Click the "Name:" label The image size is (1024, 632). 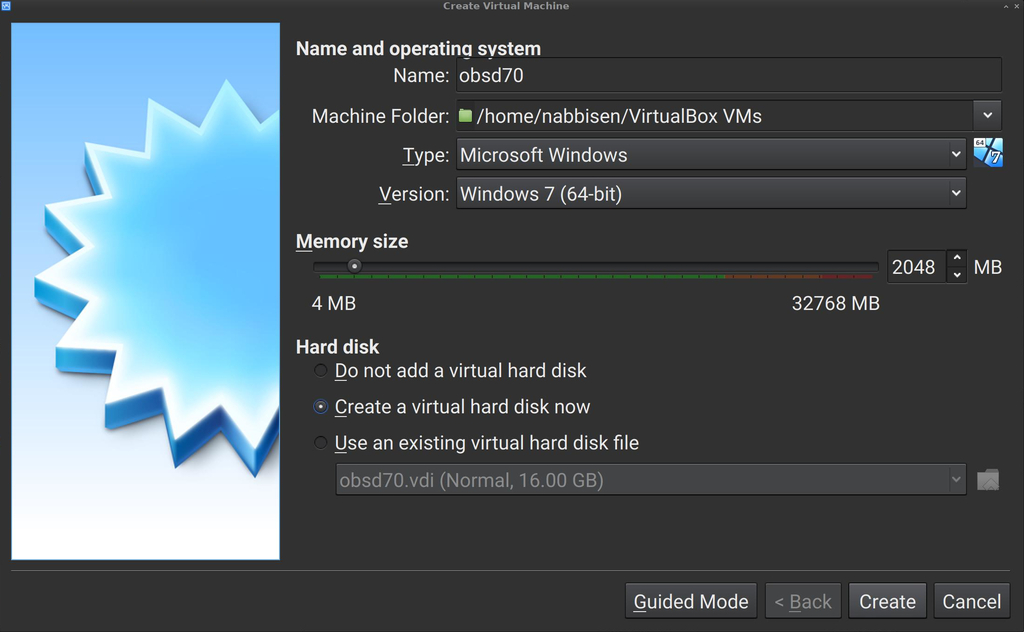[x=421, y=76]
